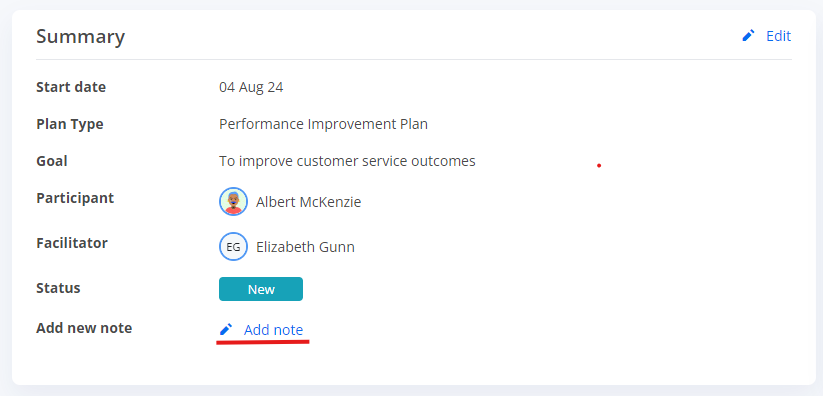The image size is (823, 396).
Task: Click the pencil icon beside Edit
Action: pyautogui.click(x=748, y=36)
